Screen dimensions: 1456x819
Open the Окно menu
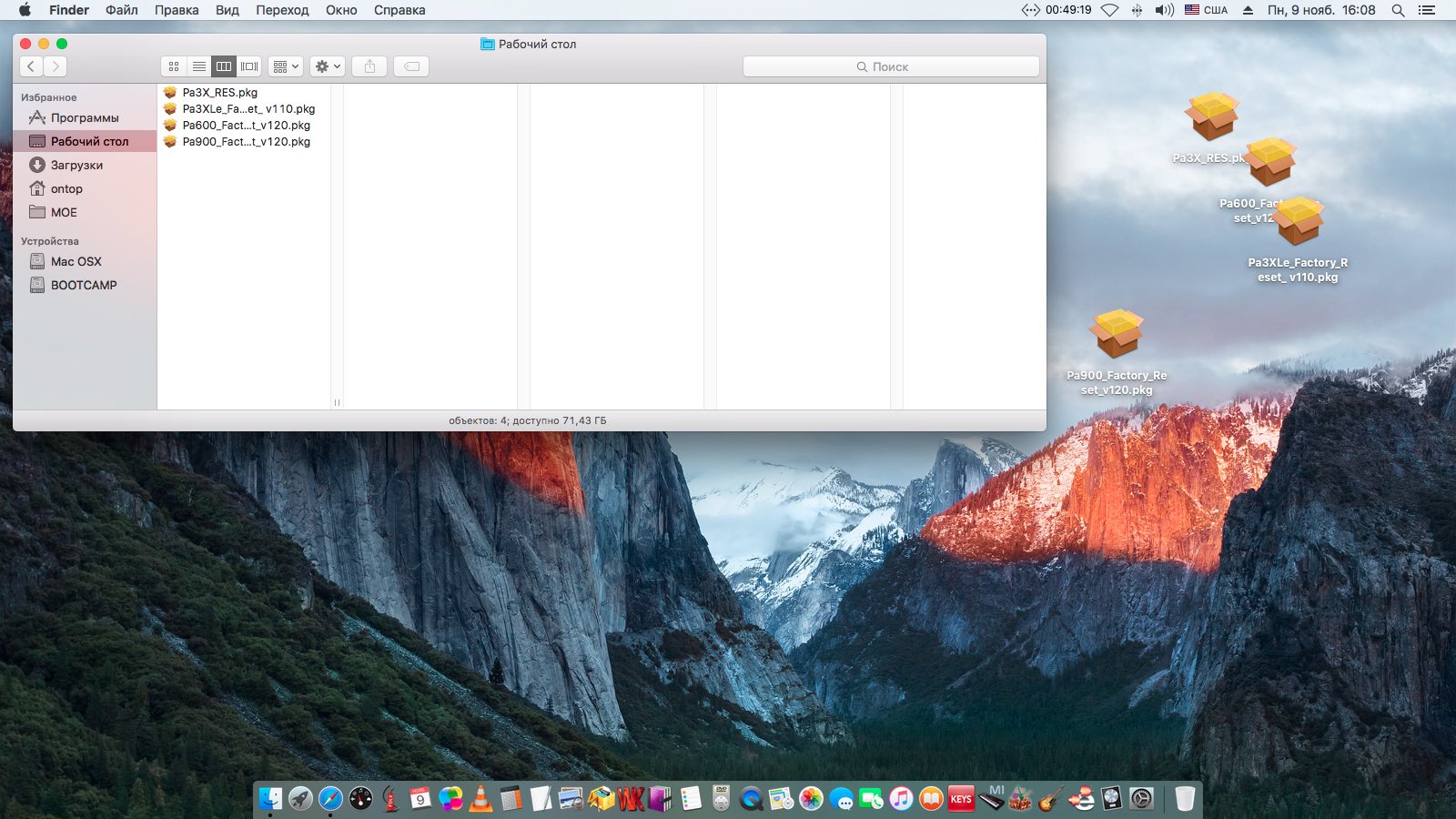341,10
